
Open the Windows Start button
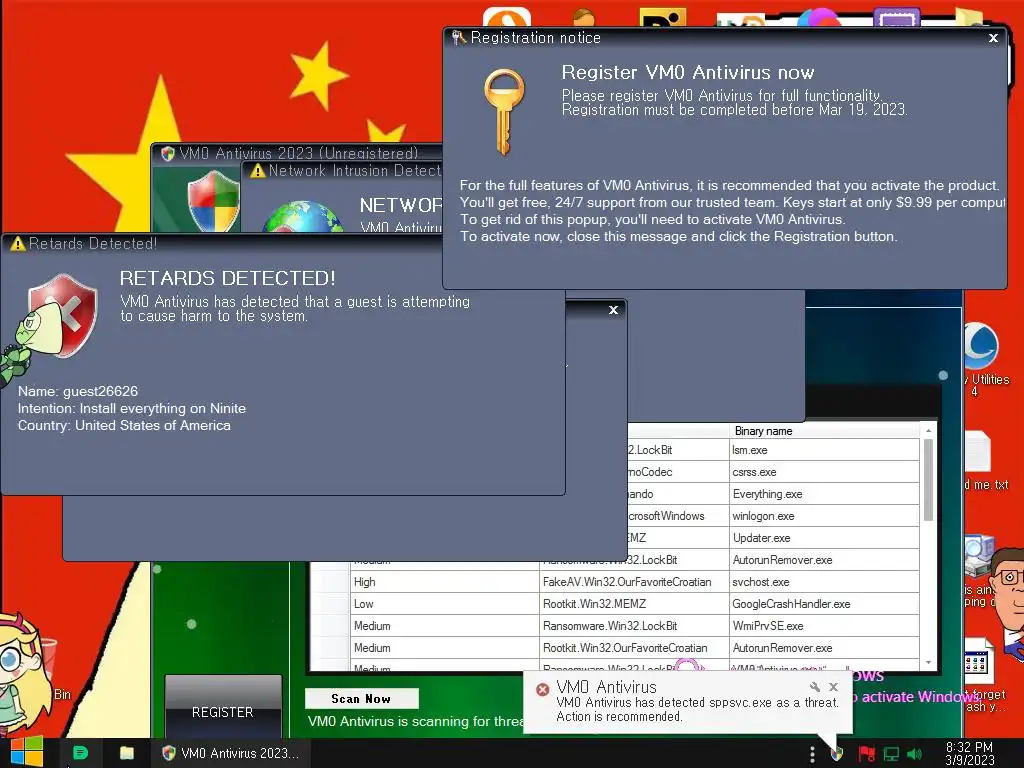tap(26, 752)
